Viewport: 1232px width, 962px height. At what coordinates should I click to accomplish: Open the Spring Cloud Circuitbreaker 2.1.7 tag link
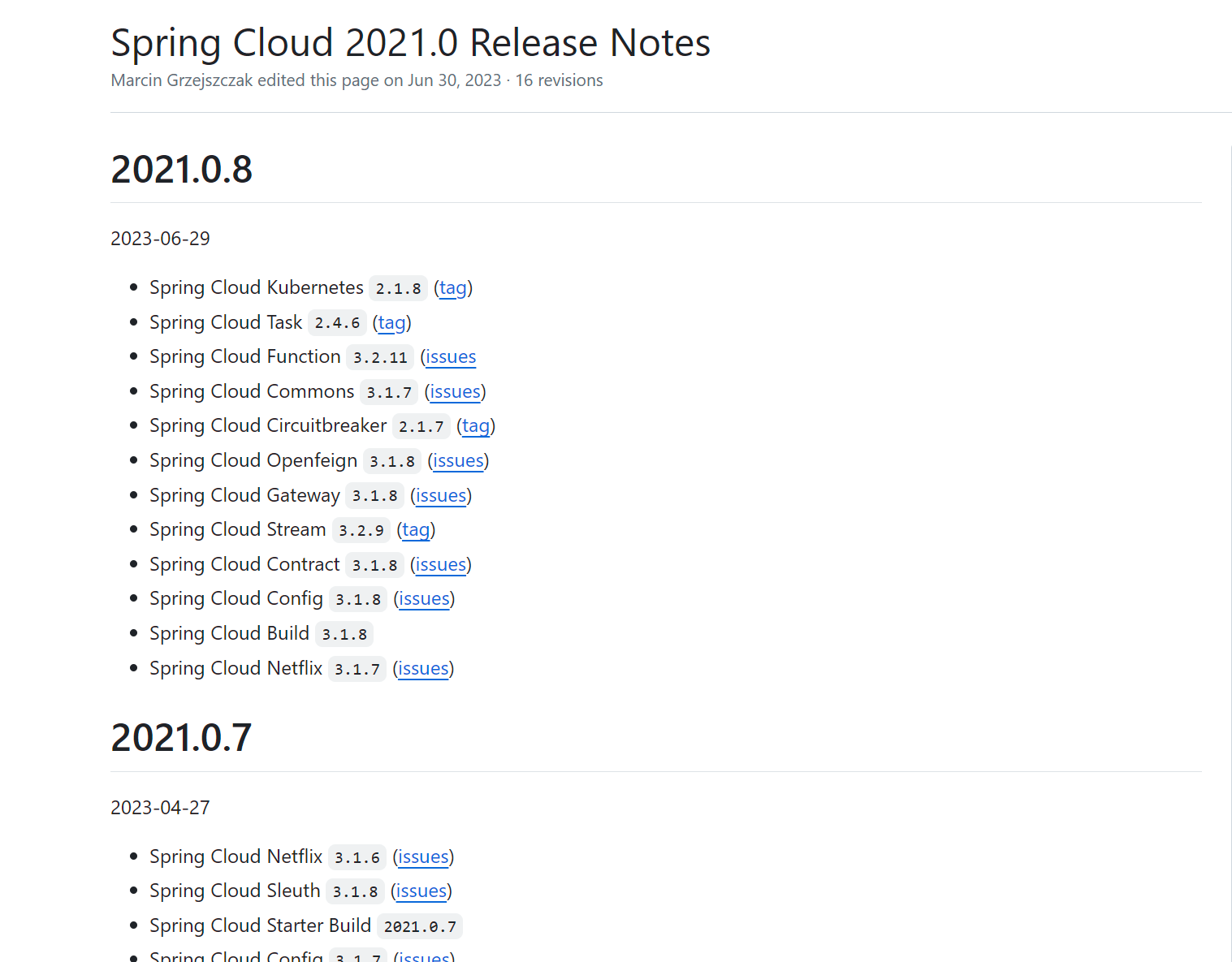pos(476,426)
